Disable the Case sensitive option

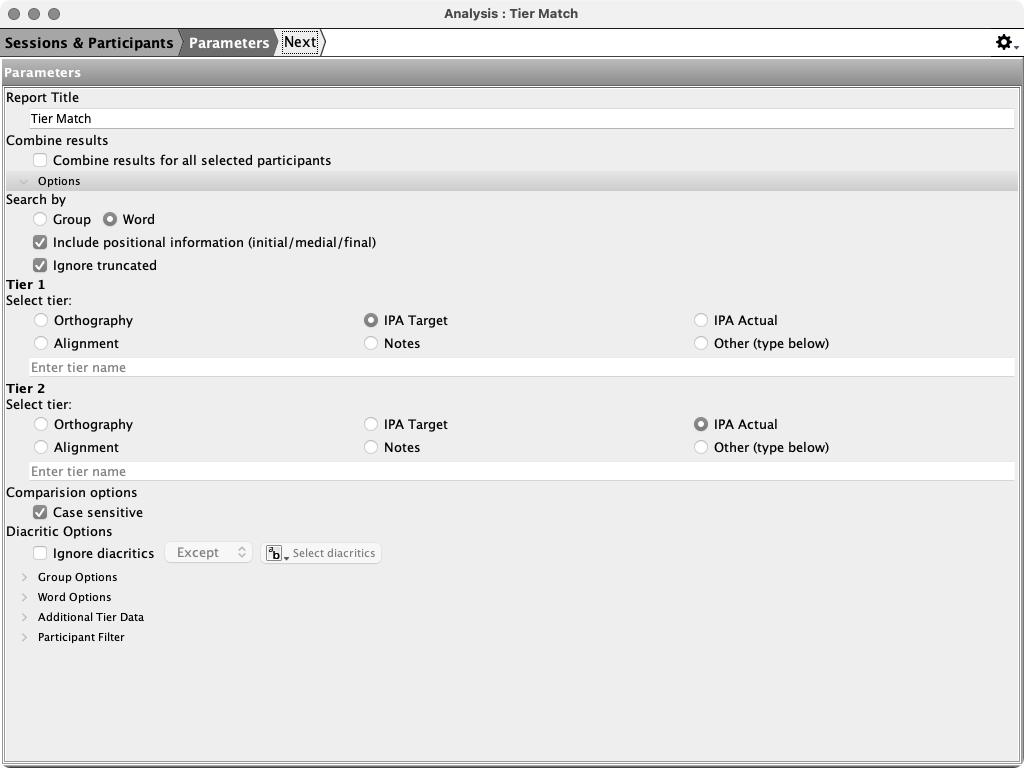(40, 512)
